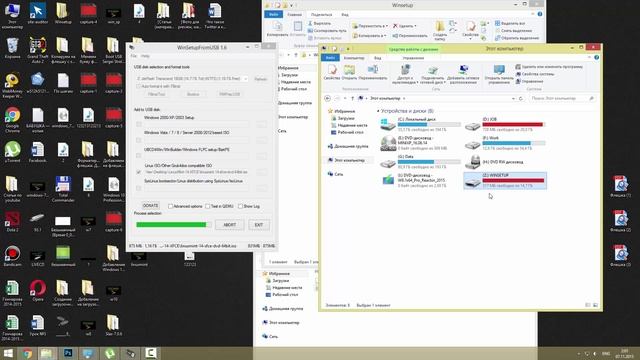Switch to the Вид tab in This PC
Image resolution: width=640 pixels, height=360 pixels.
tap(378, 58)
